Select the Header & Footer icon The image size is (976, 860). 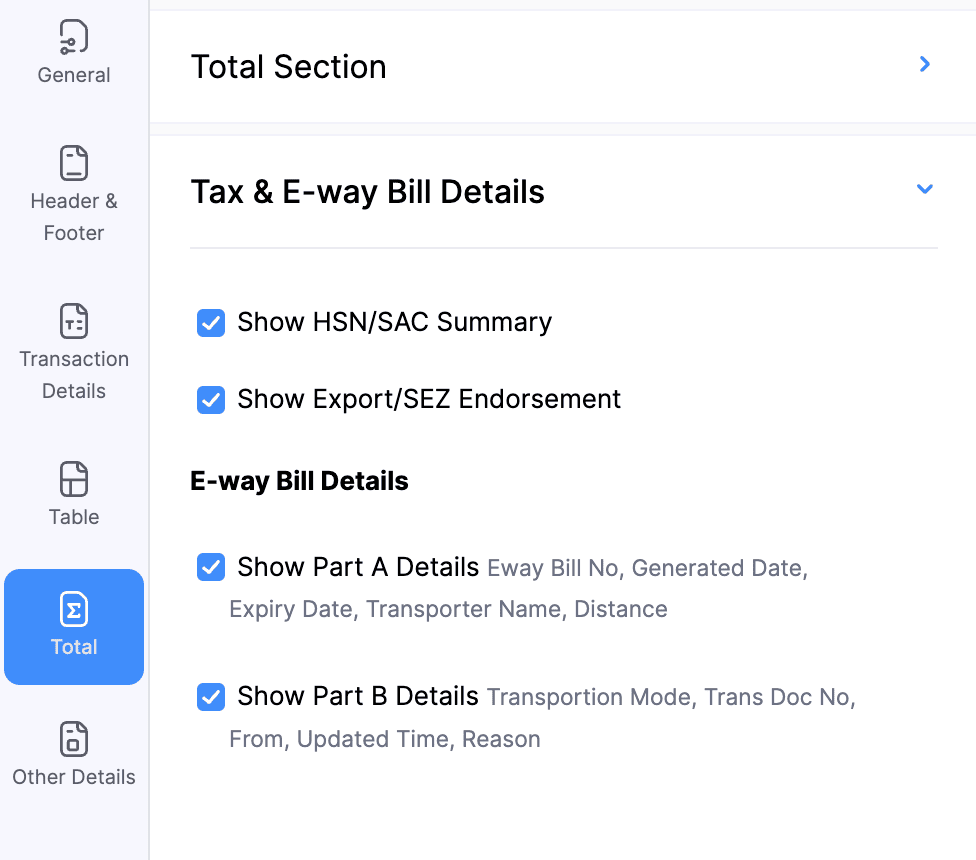click(74, 163)
